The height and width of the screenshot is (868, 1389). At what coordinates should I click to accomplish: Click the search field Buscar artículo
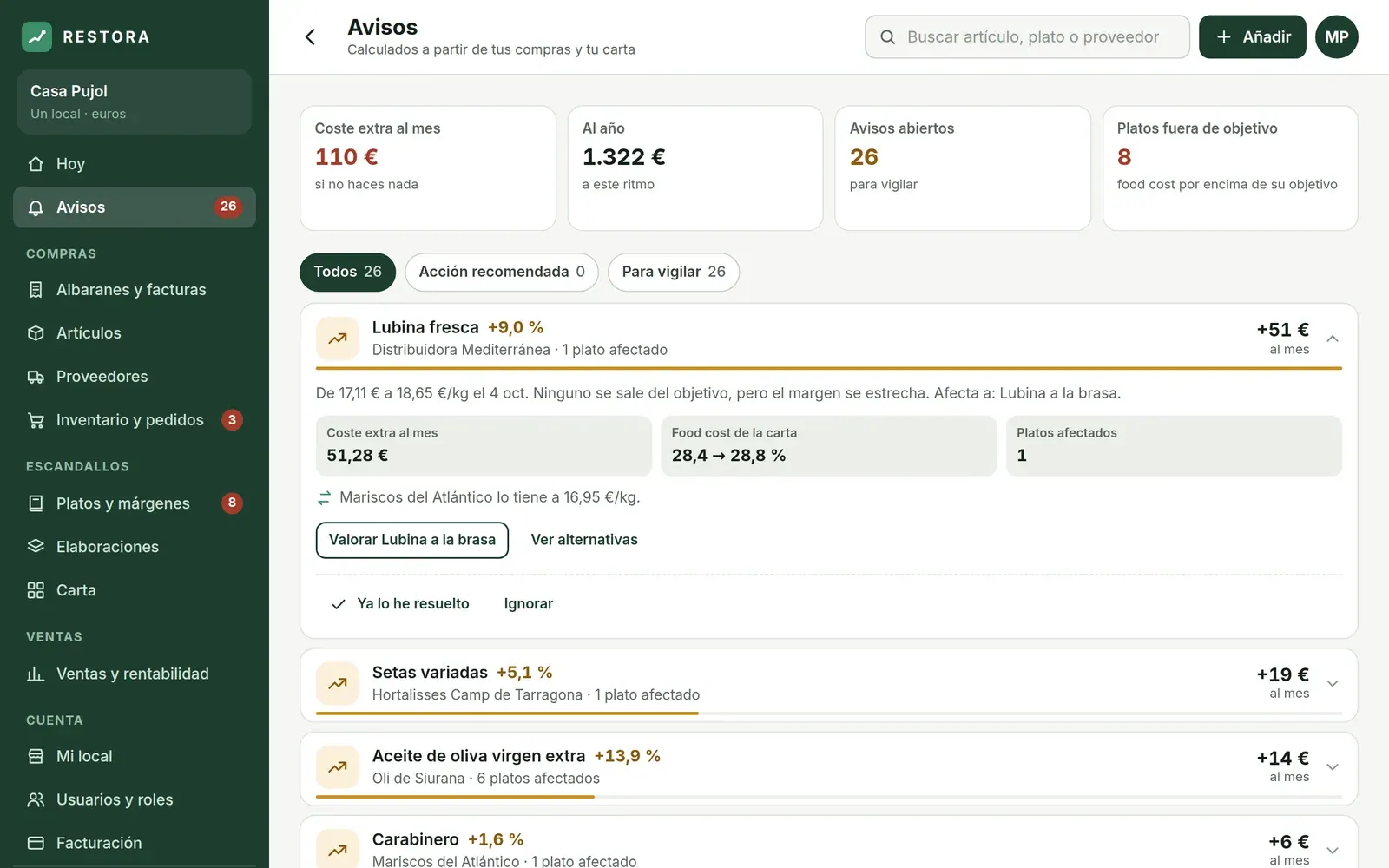1027,37
